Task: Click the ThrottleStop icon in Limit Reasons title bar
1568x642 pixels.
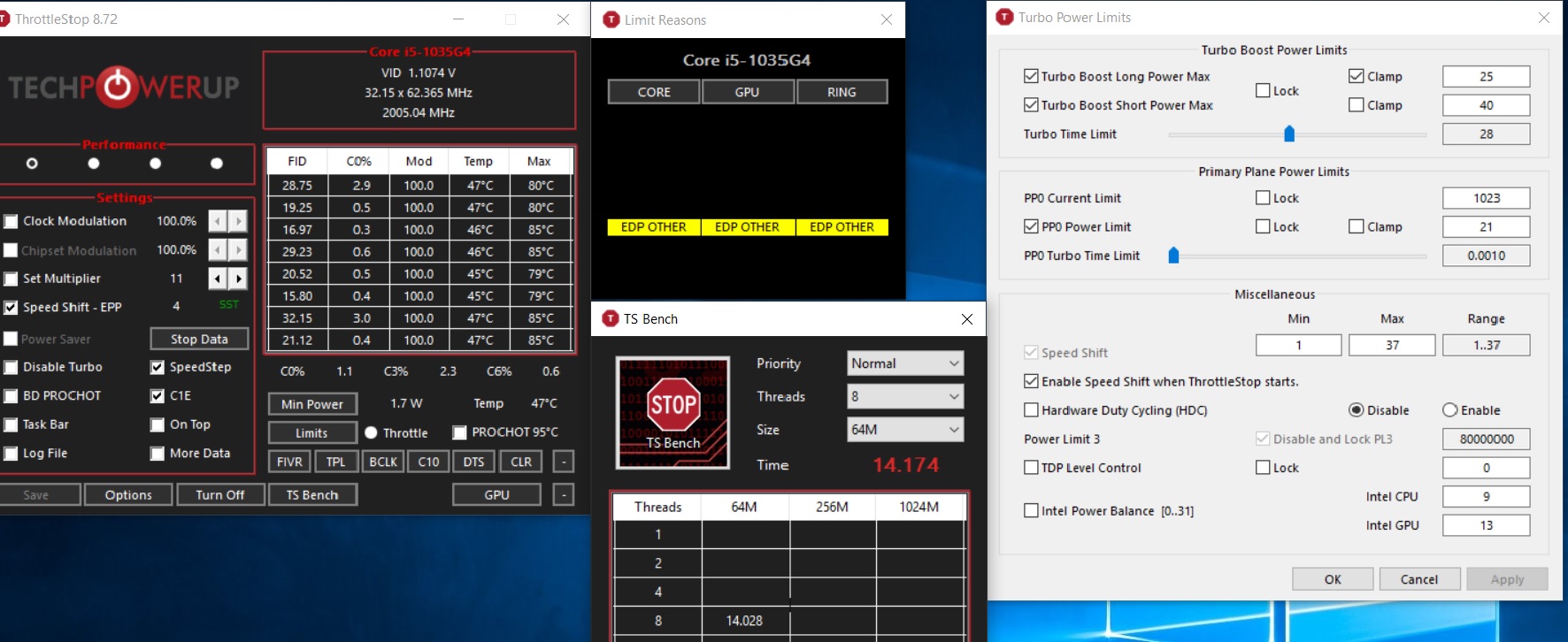Action: (611, 19)
